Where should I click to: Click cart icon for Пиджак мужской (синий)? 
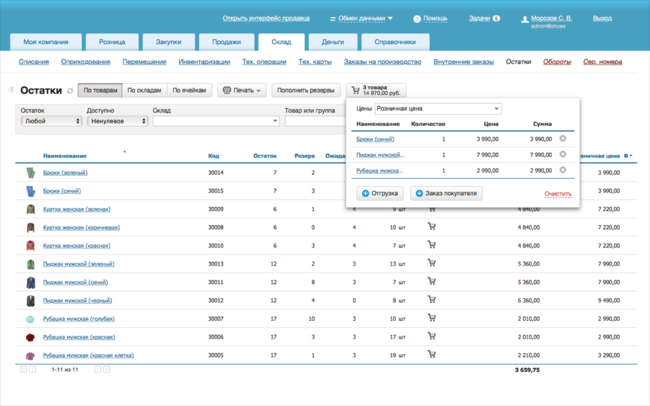(432, 282)
